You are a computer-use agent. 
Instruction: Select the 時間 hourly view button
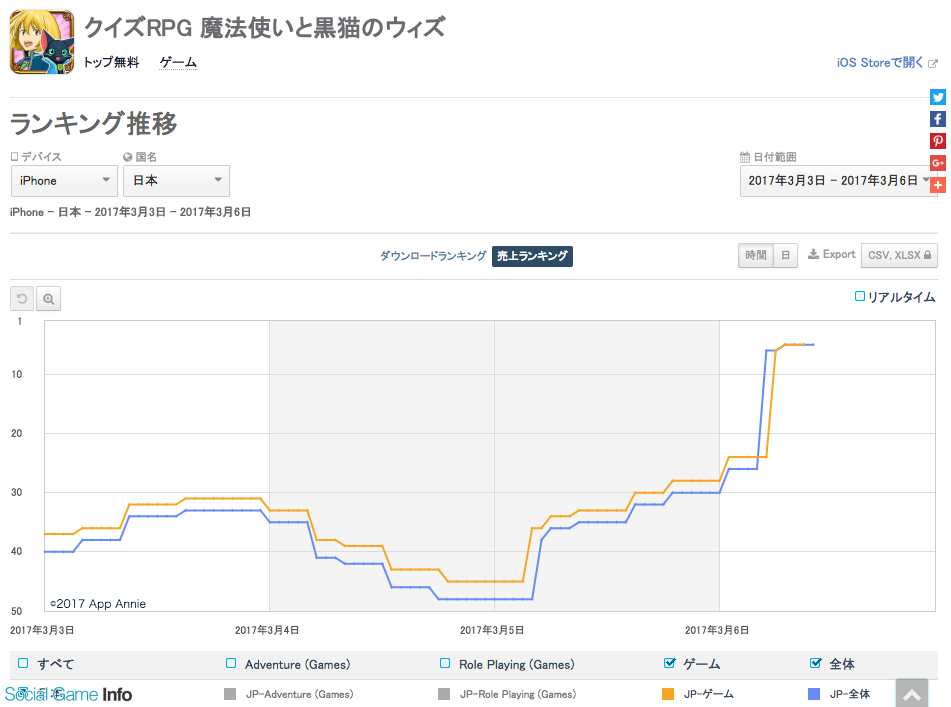click(x=756, y=255)
